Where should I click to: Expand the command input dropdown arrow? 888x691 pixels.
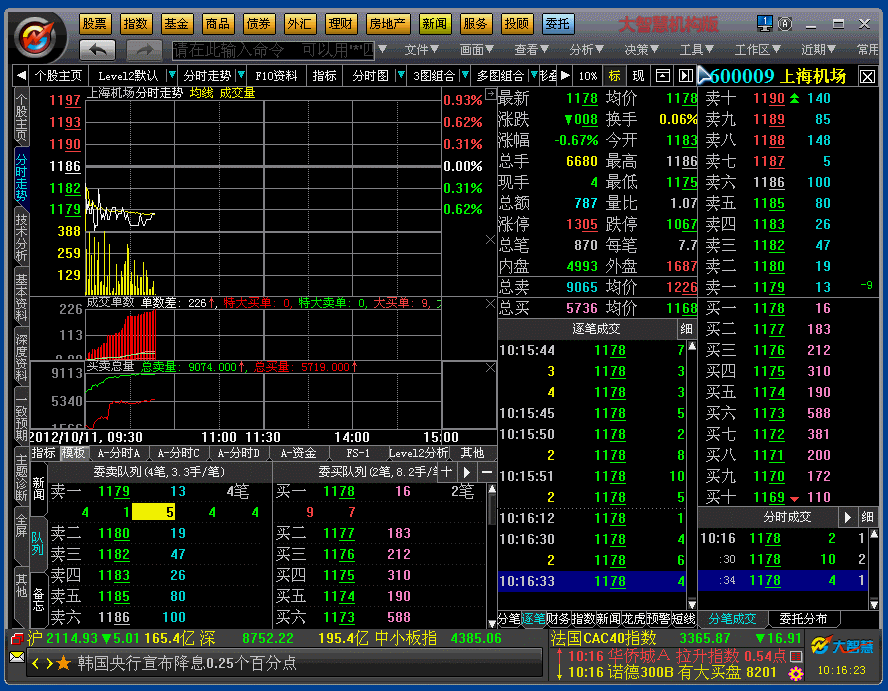pos(382,50)
